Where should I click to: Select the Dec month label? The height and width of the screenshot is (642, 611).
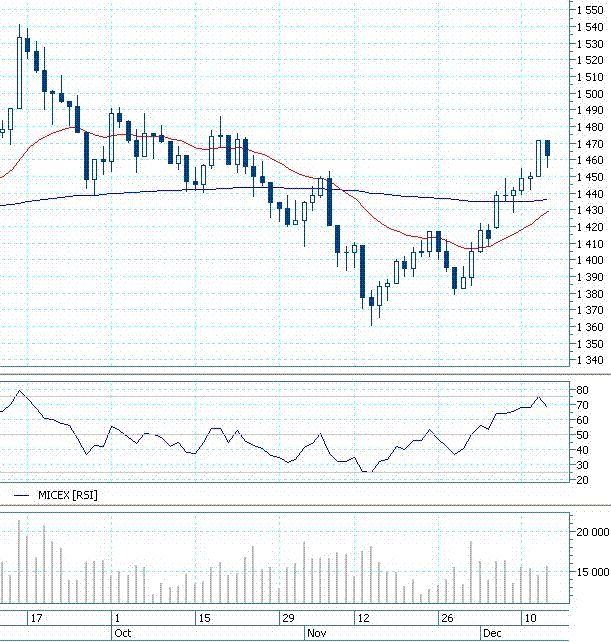point(492,633)
